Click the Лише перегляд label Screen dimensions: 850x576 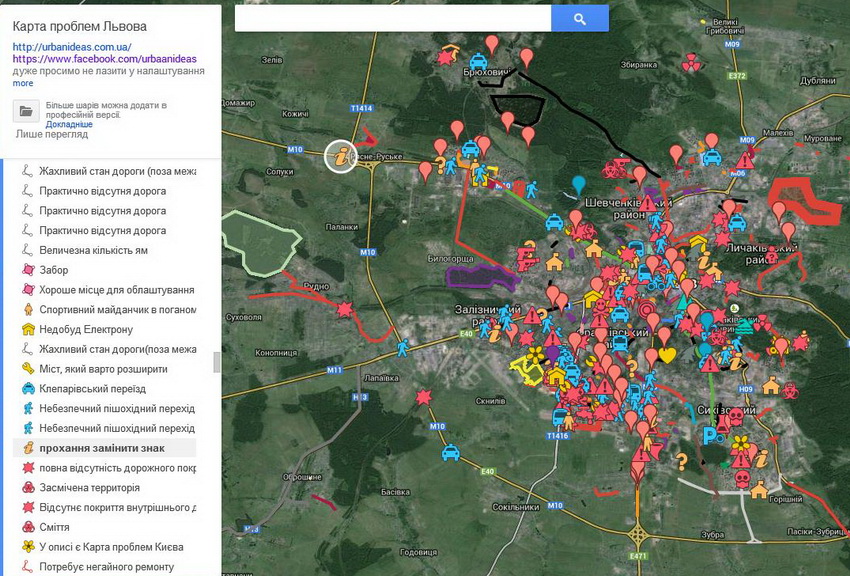(51, 134)
